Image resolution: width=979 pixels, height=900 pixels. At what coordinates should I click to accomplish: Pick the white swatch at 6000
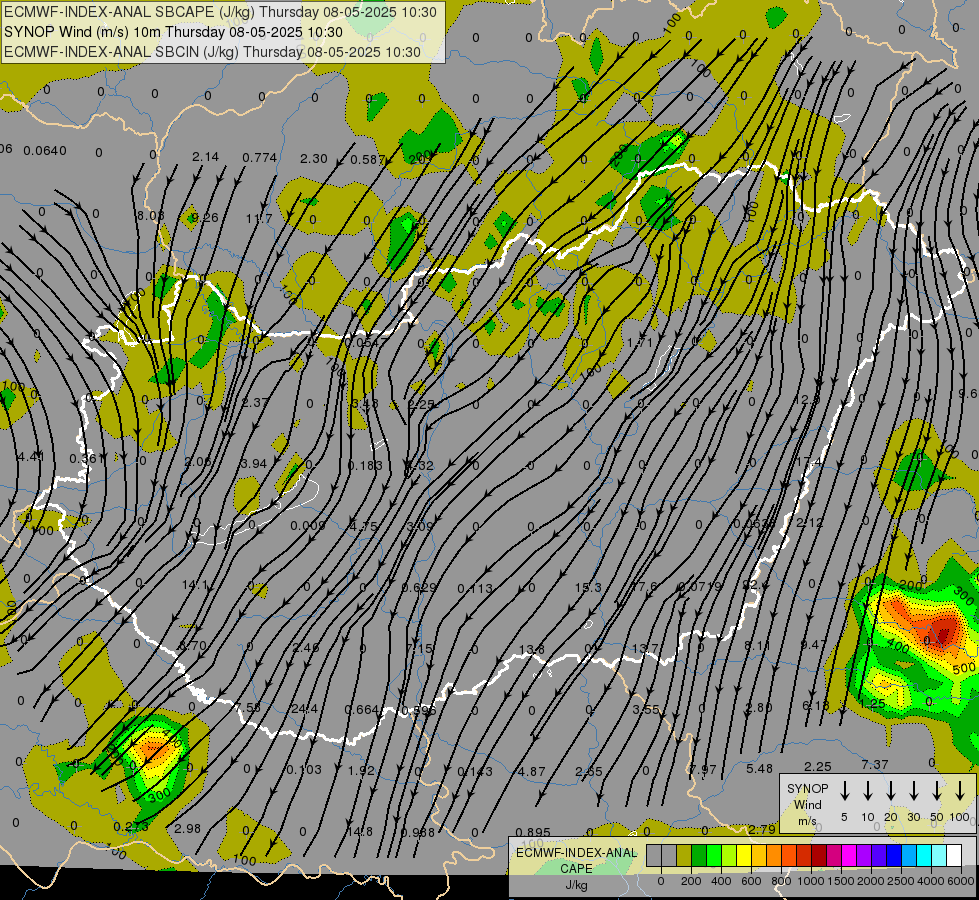[953, 856]
